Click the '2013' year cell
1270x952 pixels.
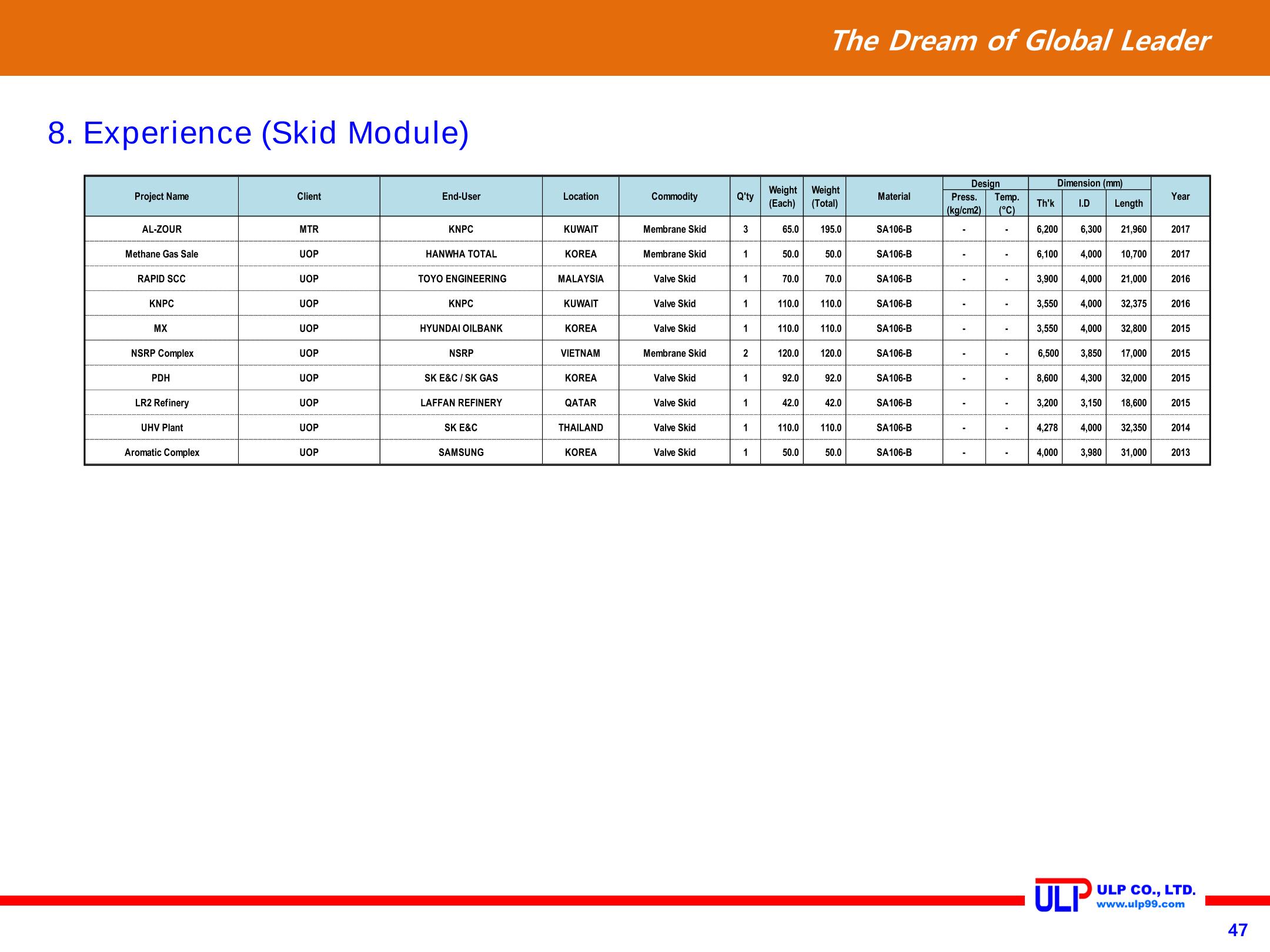tap(1180, 452)
